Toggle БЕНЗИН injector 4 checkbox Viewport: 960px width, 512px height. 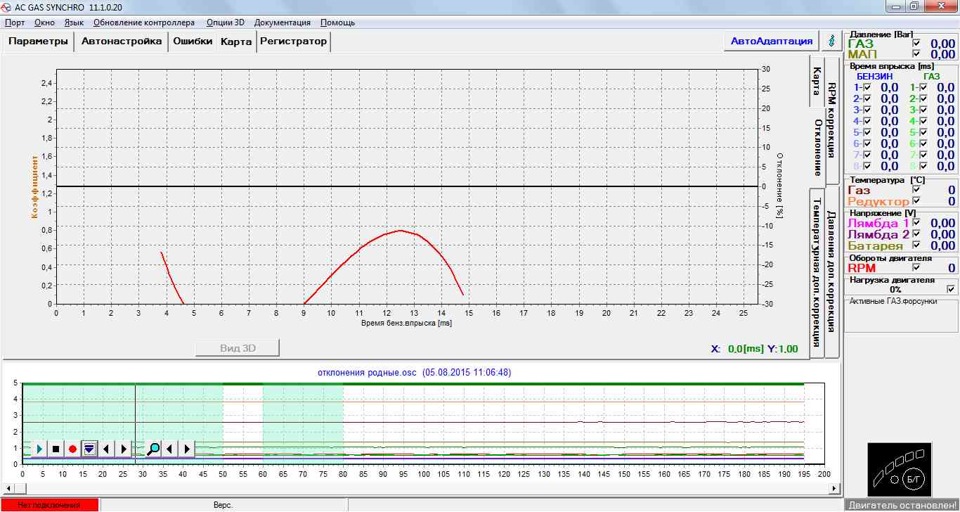tap(867, 121)
